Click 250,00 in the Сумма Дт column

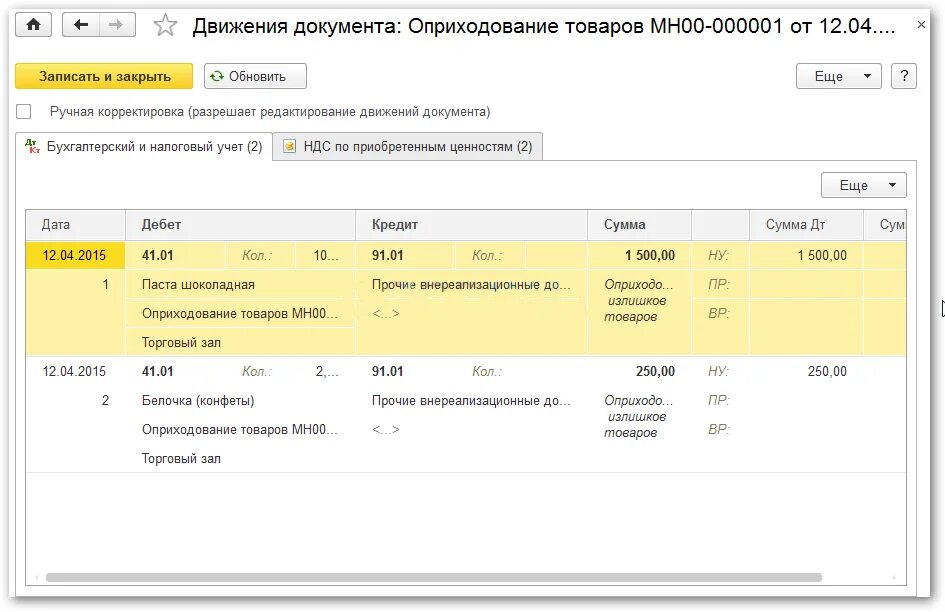coord(806,371)
